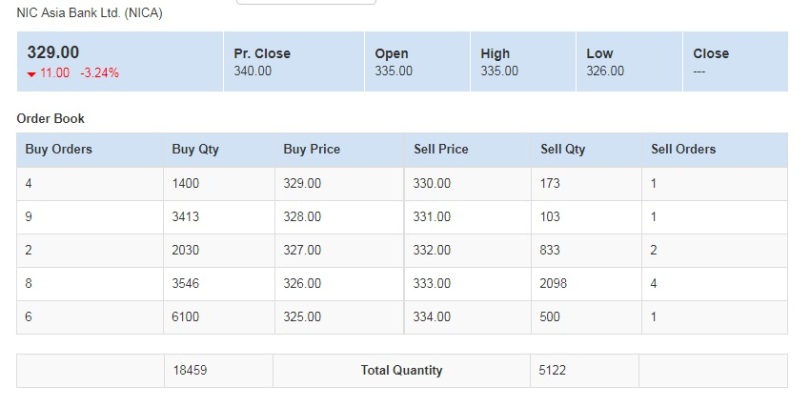The width and height of the screenshot is (810, 407).
Task: Select the 330.00 sell price cell
Action: point(432,184)
